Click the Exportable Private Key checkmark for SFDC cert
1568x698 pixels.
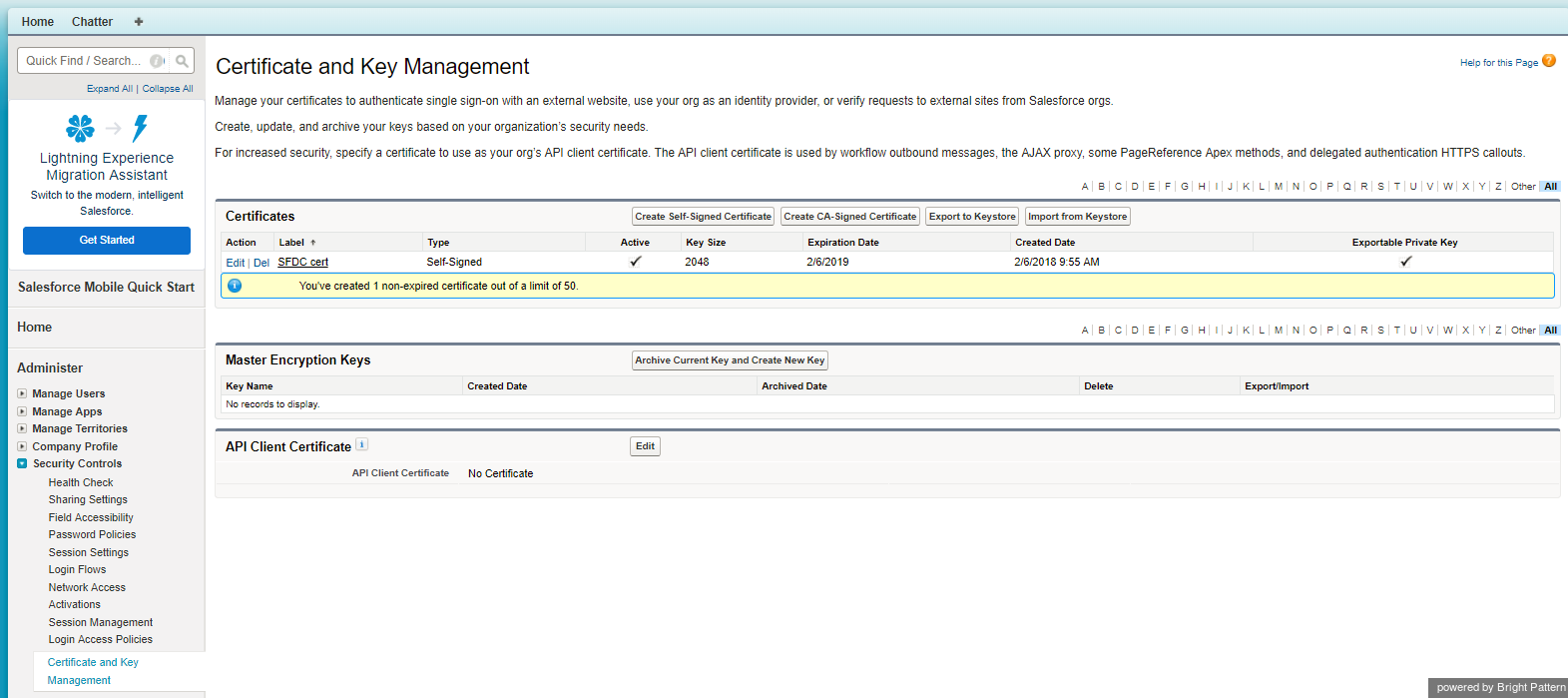(1405, 262)
